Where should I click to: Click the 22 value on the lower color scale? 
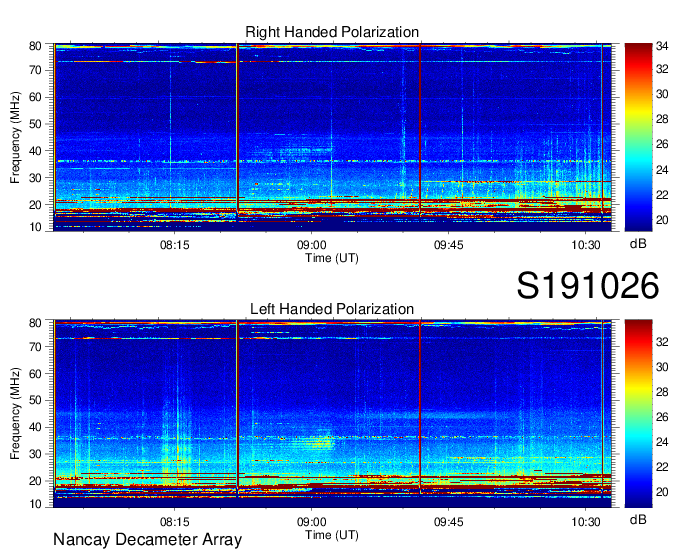[662, 467]
